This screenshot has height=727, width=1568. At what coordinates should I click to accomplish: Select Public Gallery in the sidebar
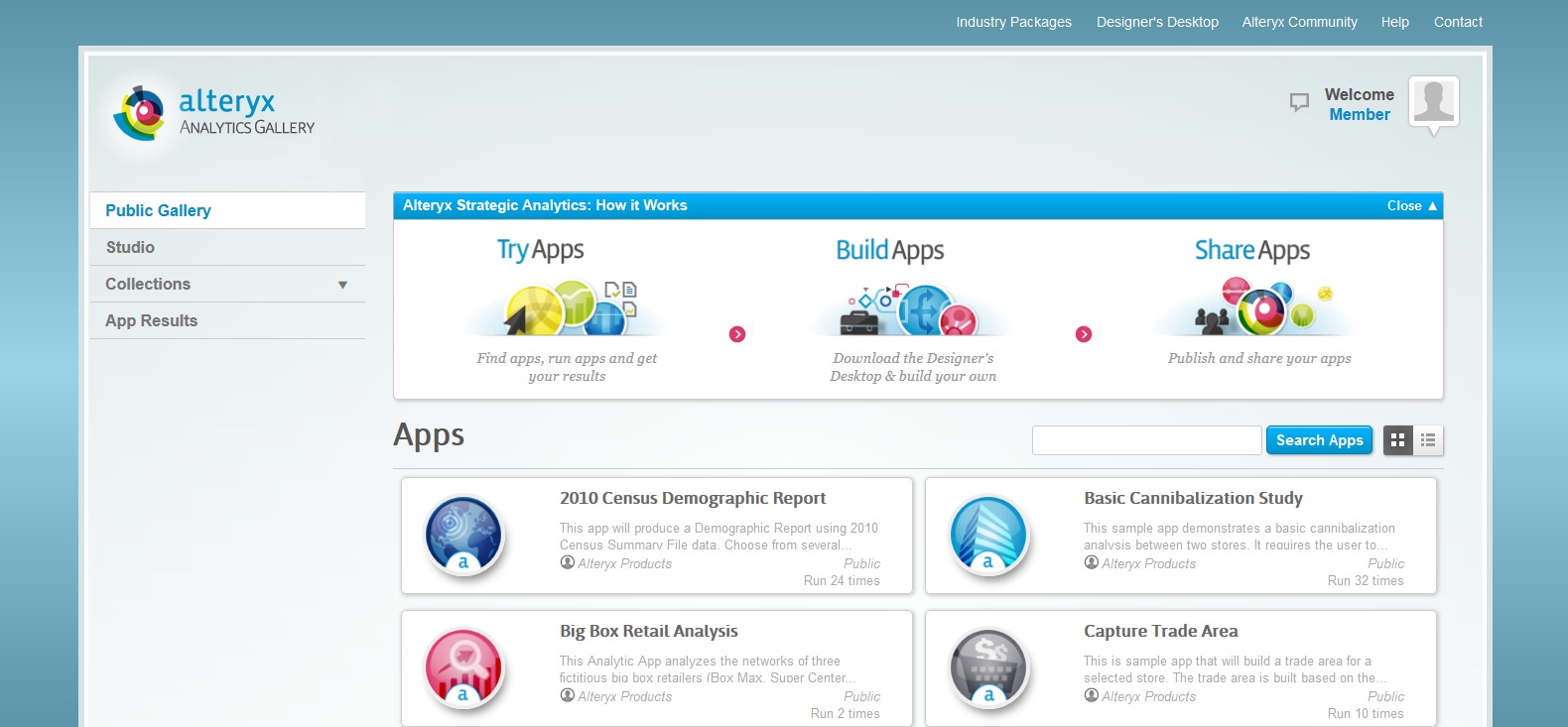click(x=227, y=210)
